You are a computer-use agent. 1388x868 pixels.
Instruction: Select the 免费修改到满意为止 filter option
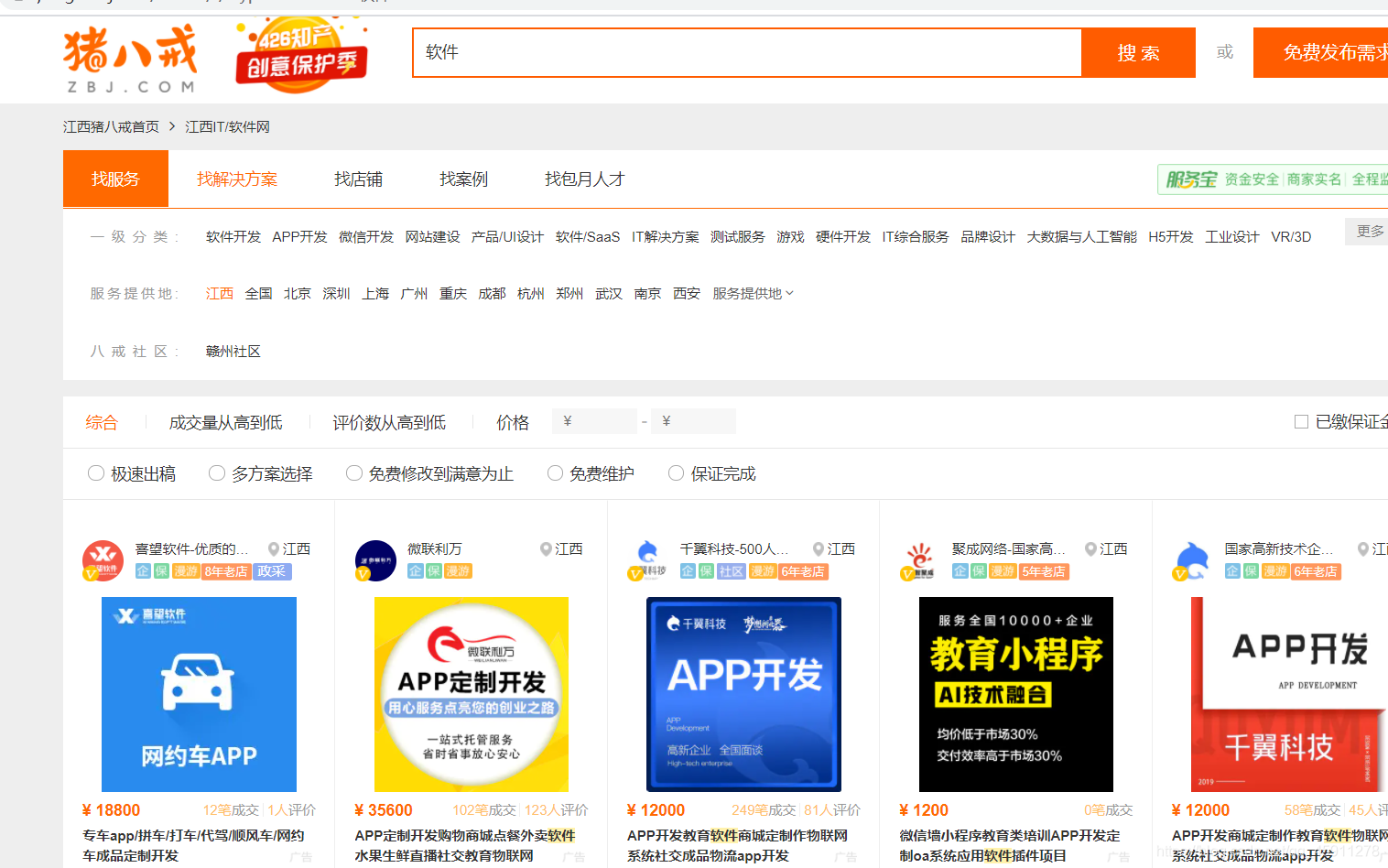click(354, 473)
